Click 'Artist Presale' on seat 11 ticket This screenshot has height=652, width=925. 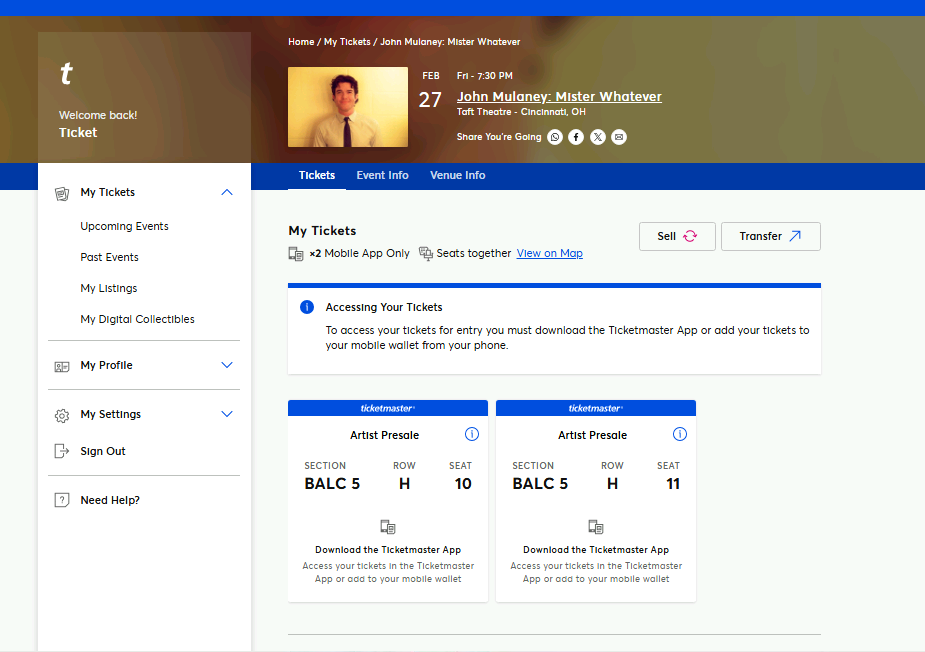pyautogui.click(x=592, y=435)
